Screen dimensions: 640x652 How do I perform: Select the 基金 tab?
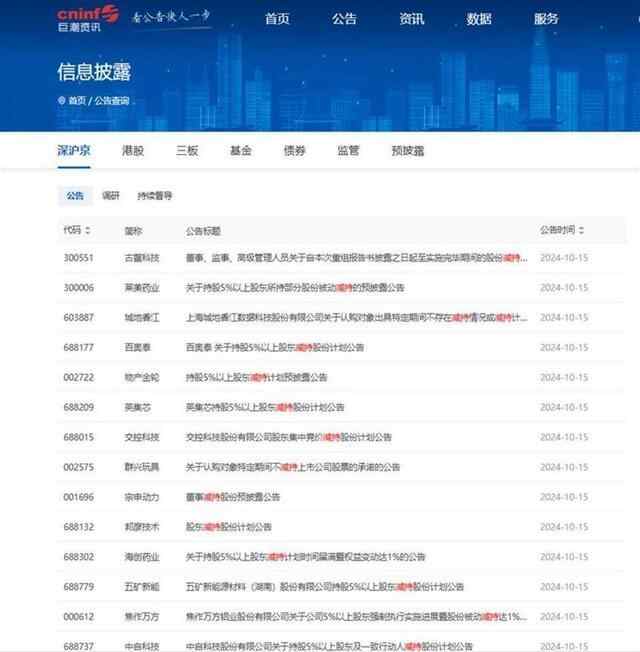pos(240,150)
